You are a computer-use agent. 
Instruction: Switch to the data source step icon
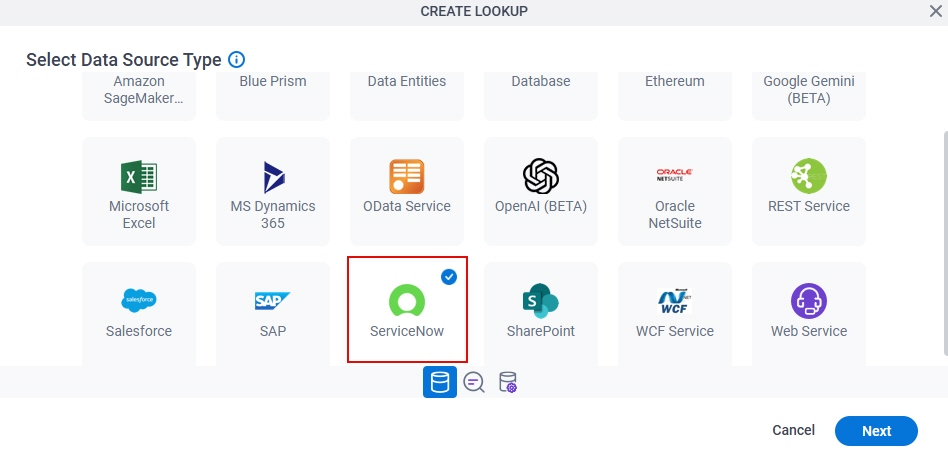coord(440,382)
